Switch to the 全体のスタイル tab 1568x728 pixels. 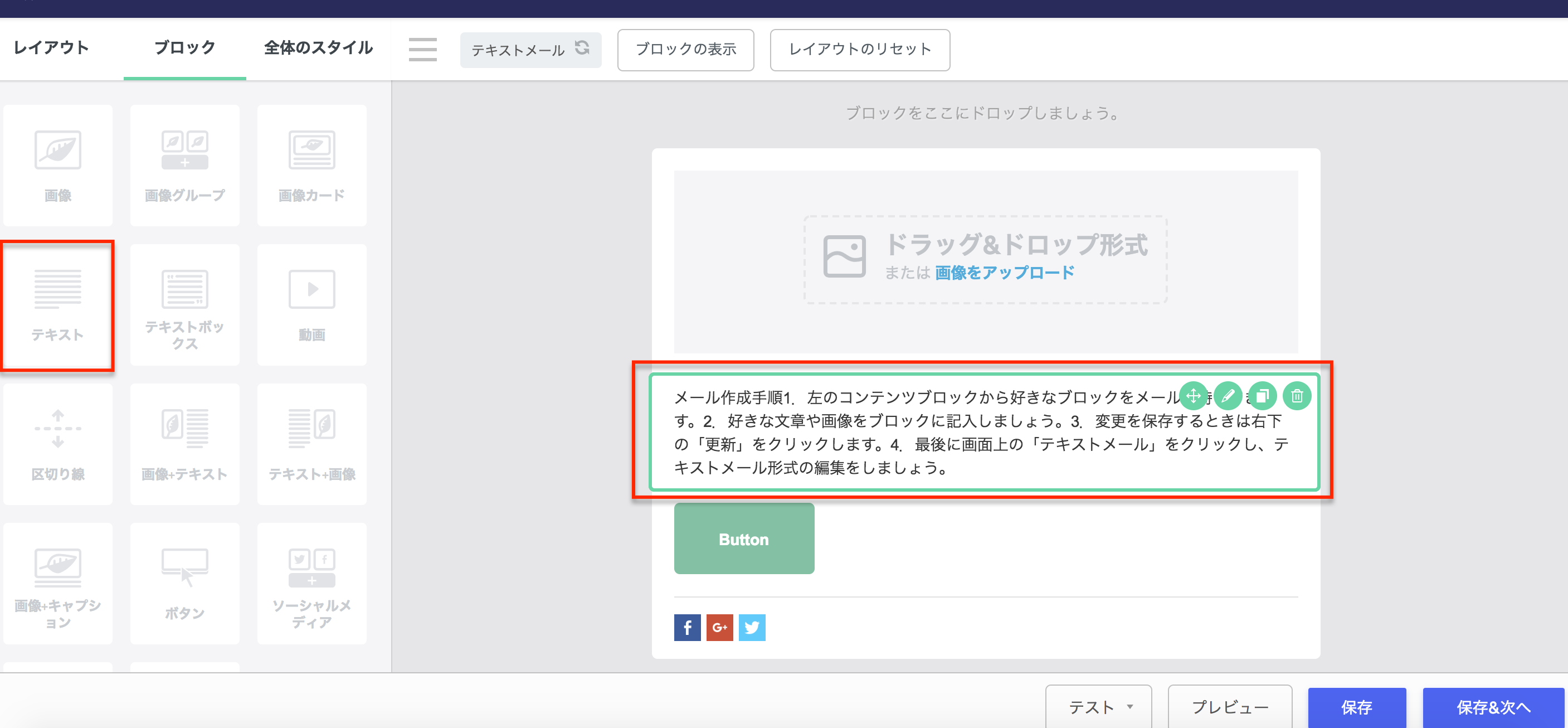point(318,47)
